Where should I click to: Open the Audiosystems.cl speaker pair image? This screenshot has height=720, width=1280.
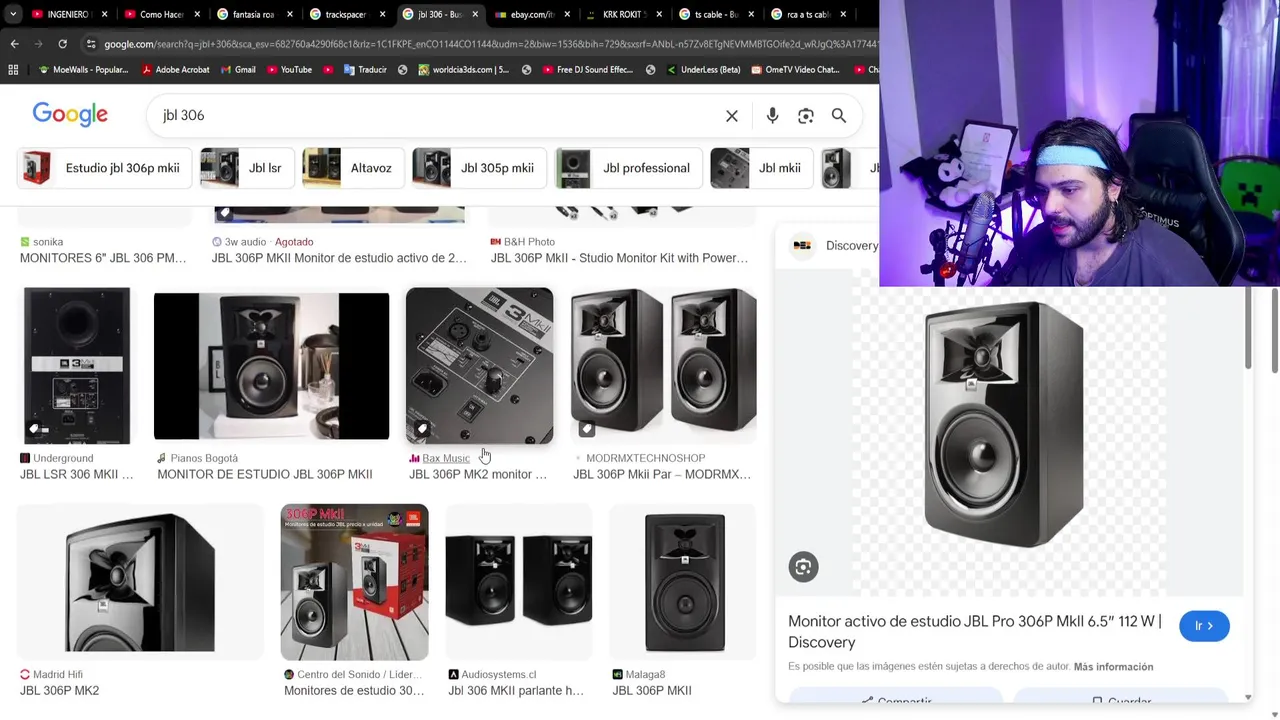[518, 580]
